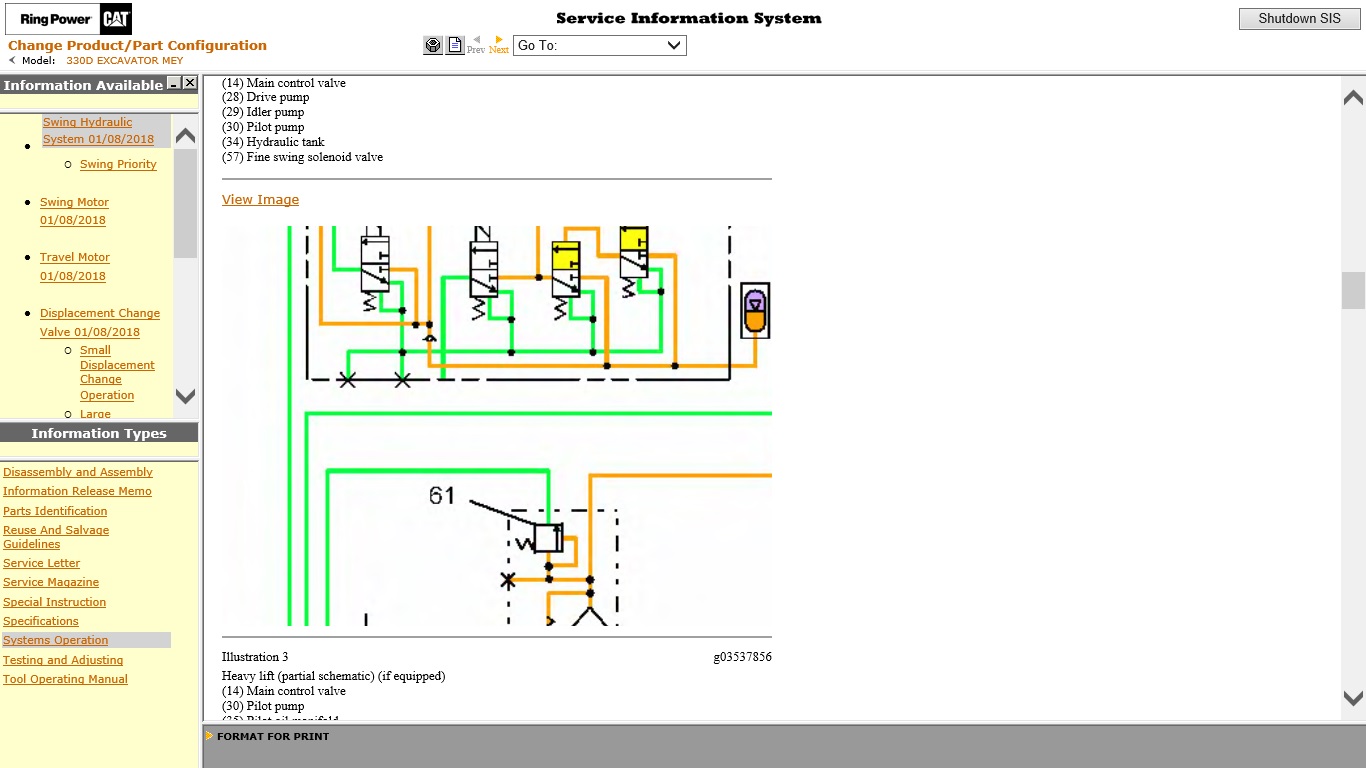Go to Prev document arrow
The height and width of the screenshot is (768, 1366).
coord(476,44)
